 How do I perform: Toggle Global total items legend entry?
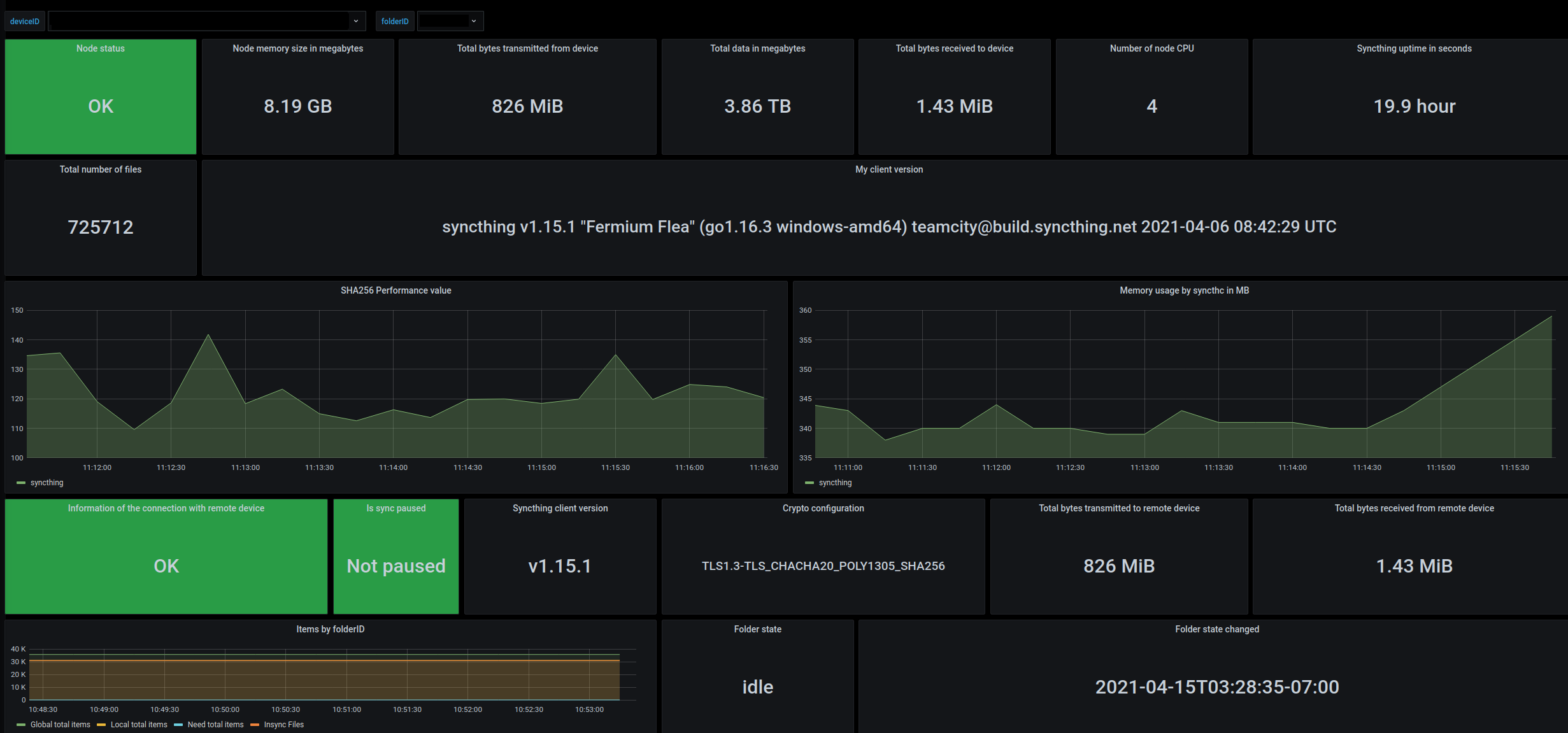pyautogui.click(x=60, y=725)
